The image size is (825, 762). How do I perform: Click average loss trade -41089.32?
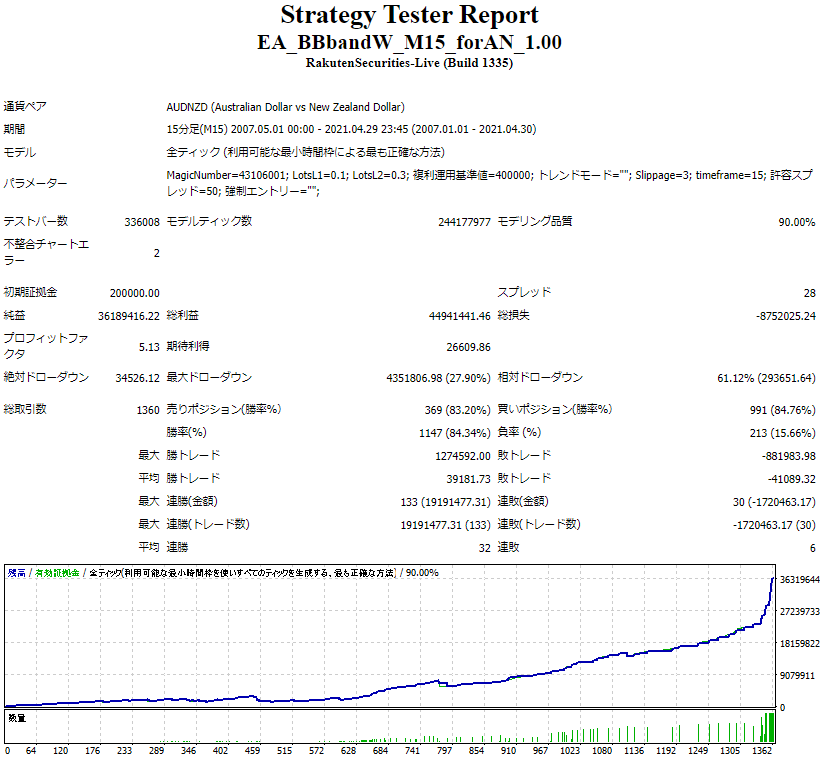click(x=791, y=479)
